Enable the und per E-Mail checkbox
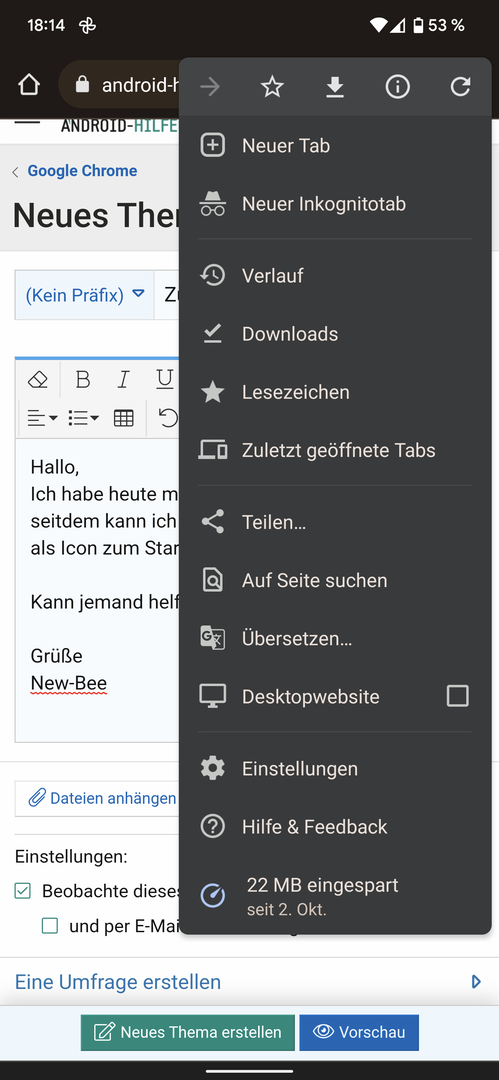The image size is (499, 1080). pos(50,926)
